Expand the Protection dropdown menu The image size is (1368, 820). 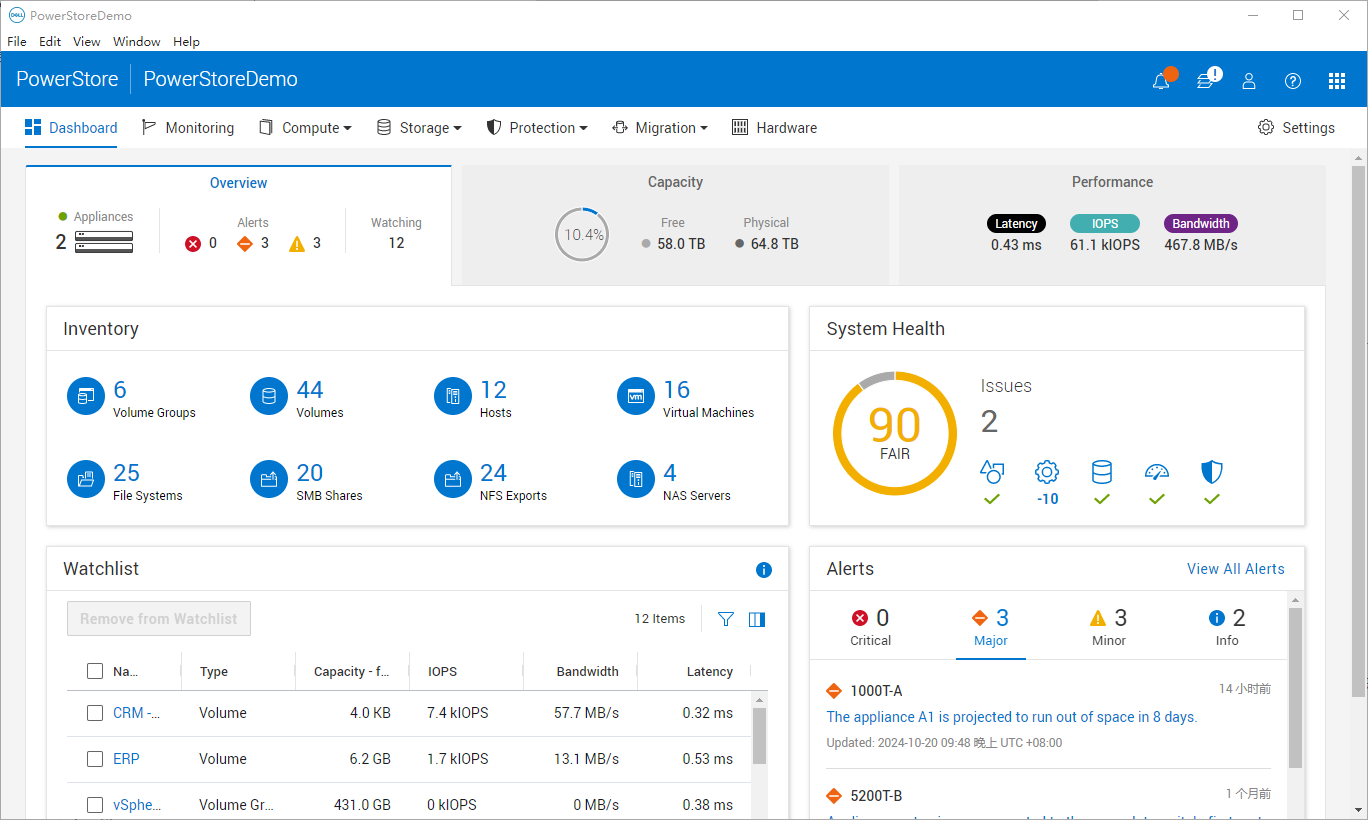pyautogui.click(x=537, y=128)
